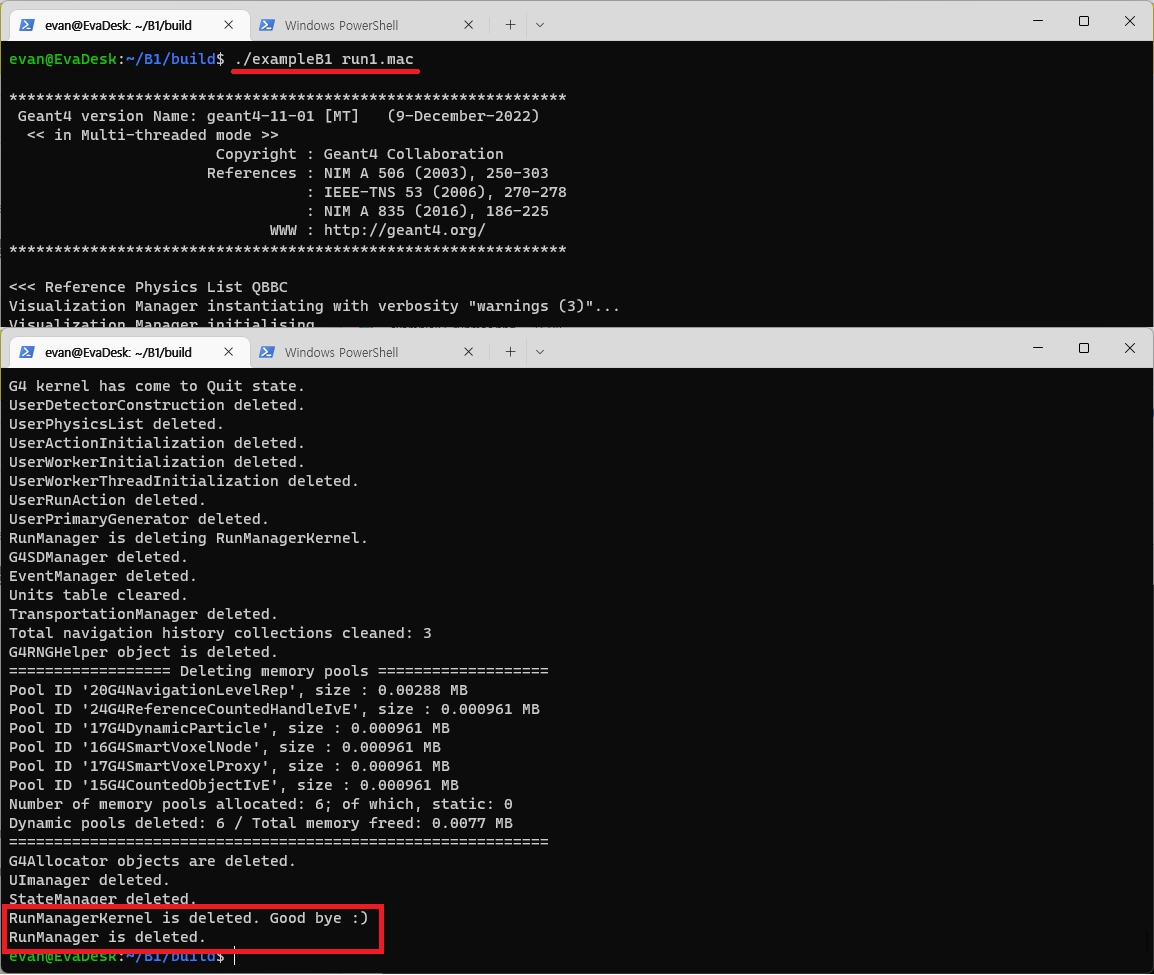Switch to evan@EvaDesk tab in top window
The image size is (1154, 975).
(x=118, y=25)
